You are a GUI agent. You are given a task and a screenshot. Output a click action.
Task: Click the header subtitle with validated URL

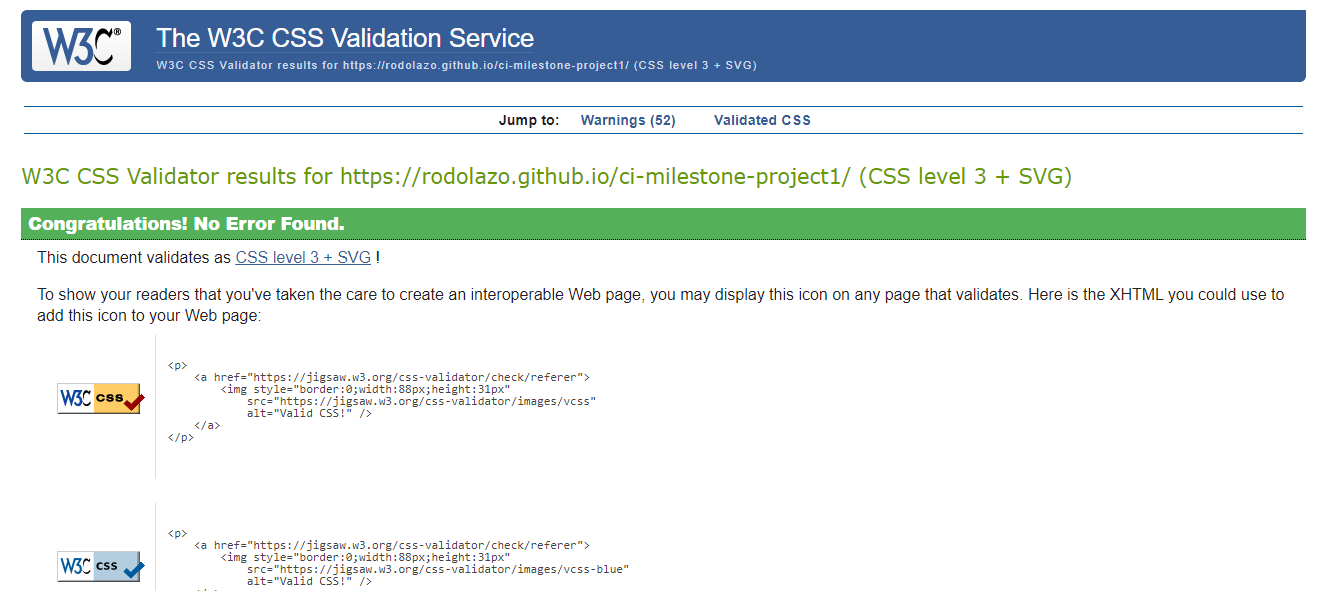point(456,65)
